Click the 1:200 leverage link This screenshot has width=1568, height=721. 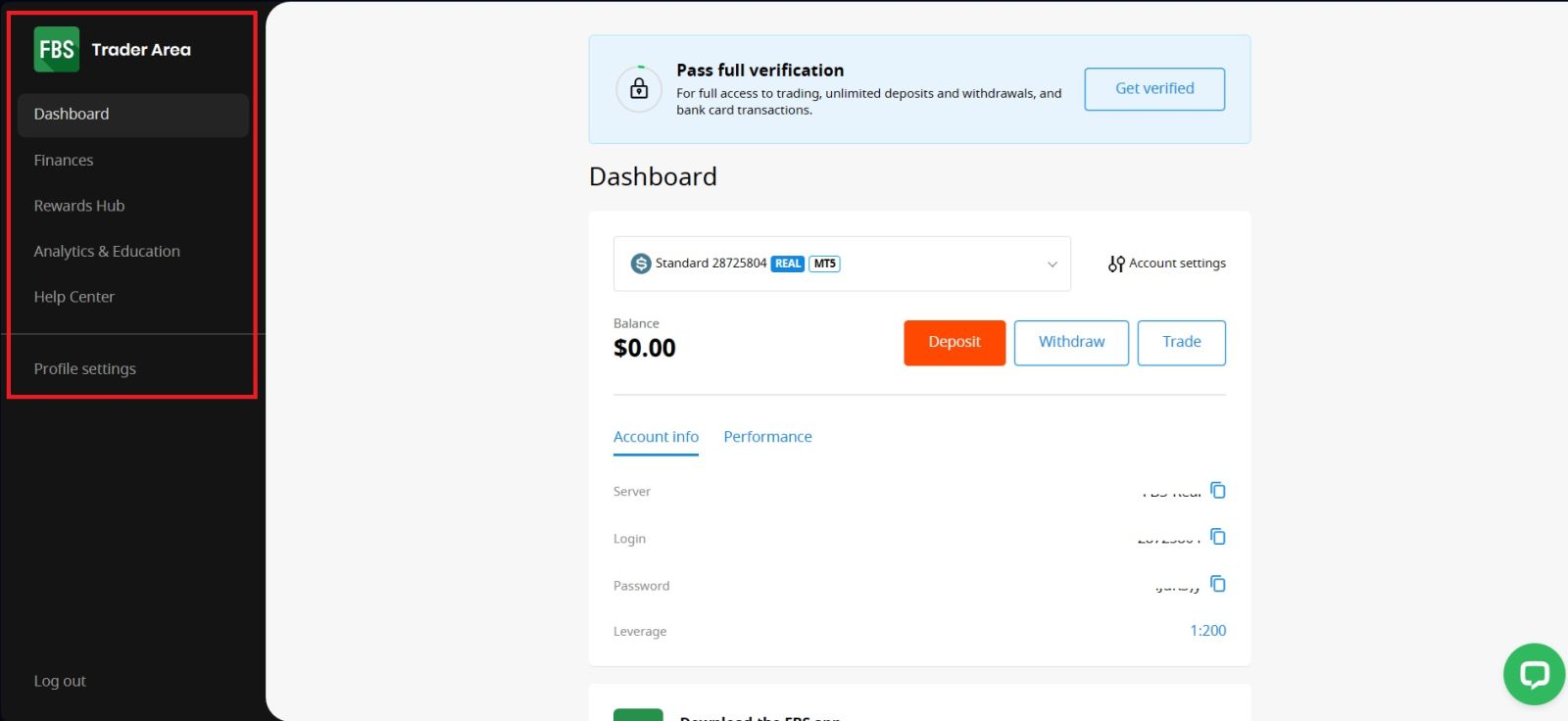[x=1207, y=631]
